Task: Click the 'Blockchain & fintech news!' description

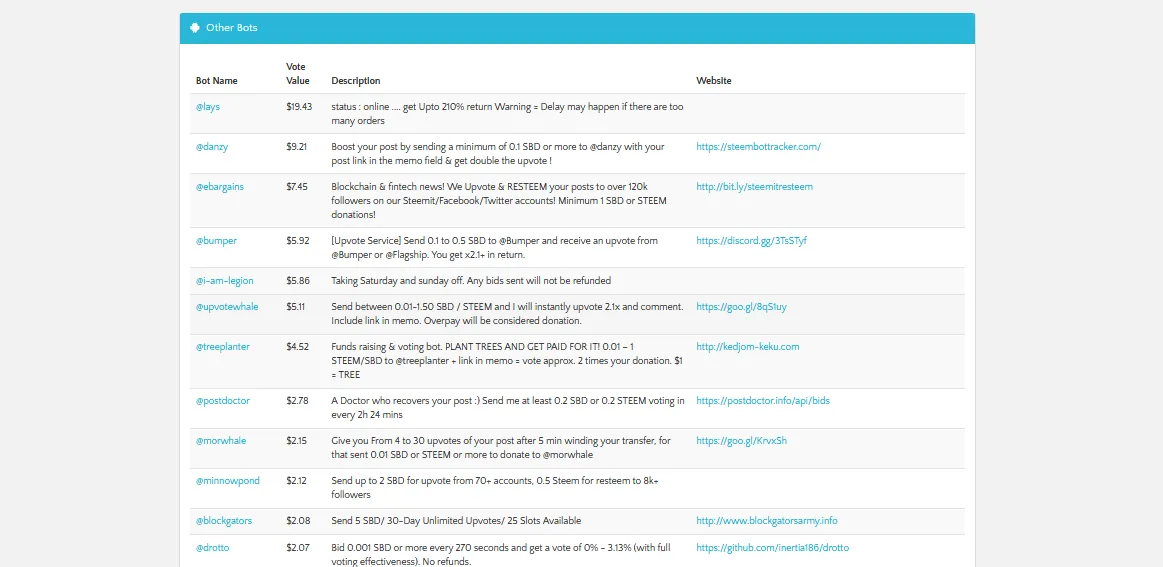Action: pos(499,200)
